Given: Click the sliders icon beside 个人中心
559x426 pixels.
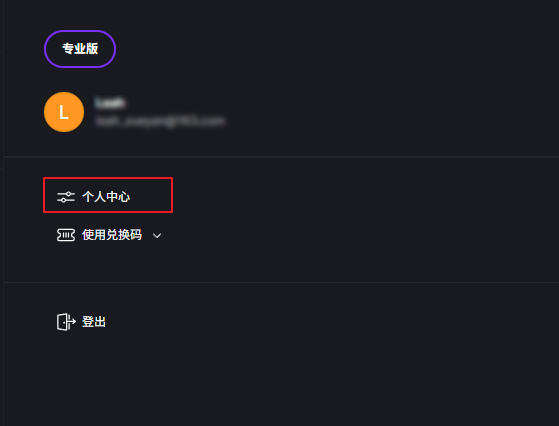Looking at the screenshot, I should (x=66, y=197).
